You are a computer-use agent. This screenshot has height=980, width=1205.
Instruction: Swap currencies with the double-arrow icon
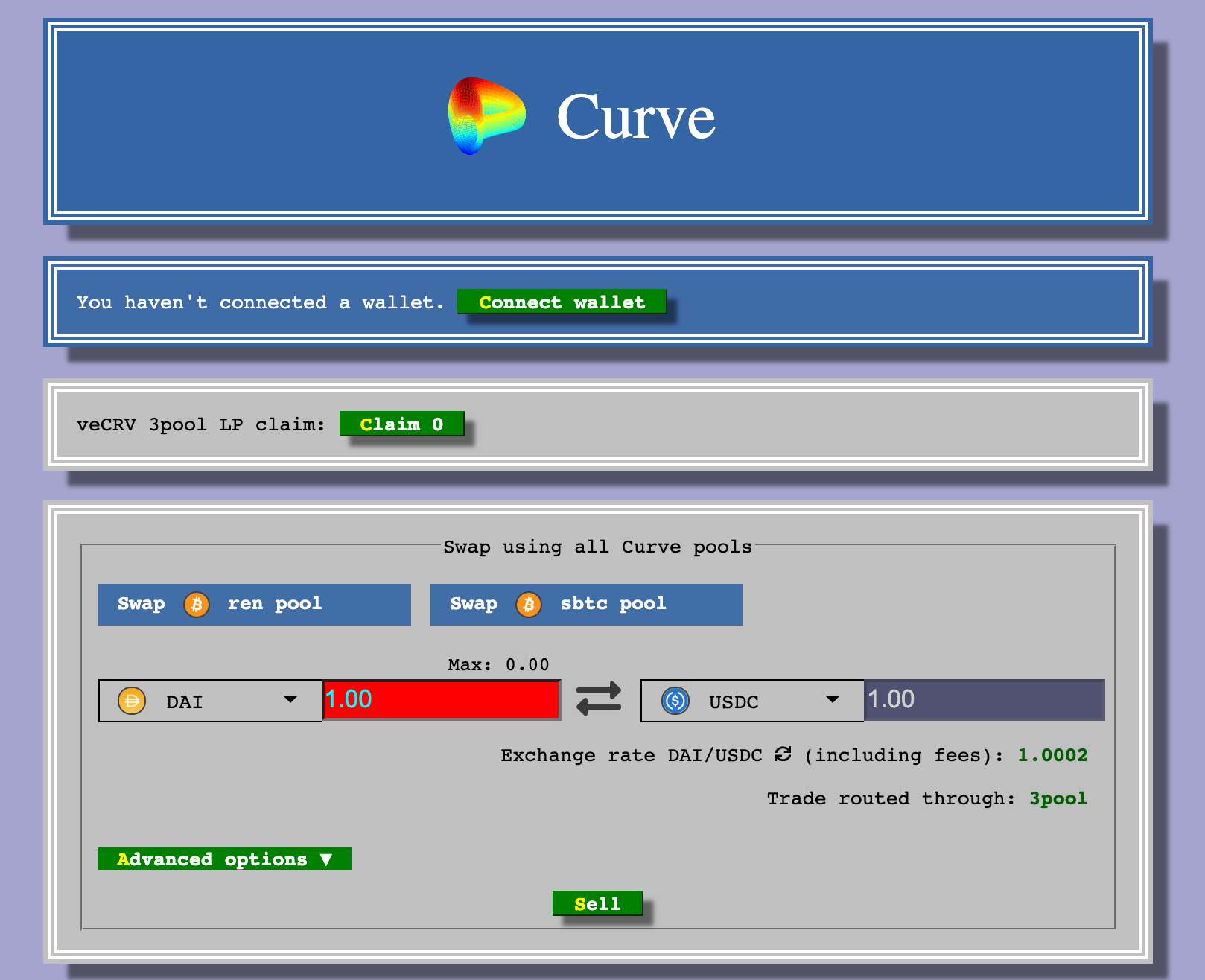pos(599,699)
